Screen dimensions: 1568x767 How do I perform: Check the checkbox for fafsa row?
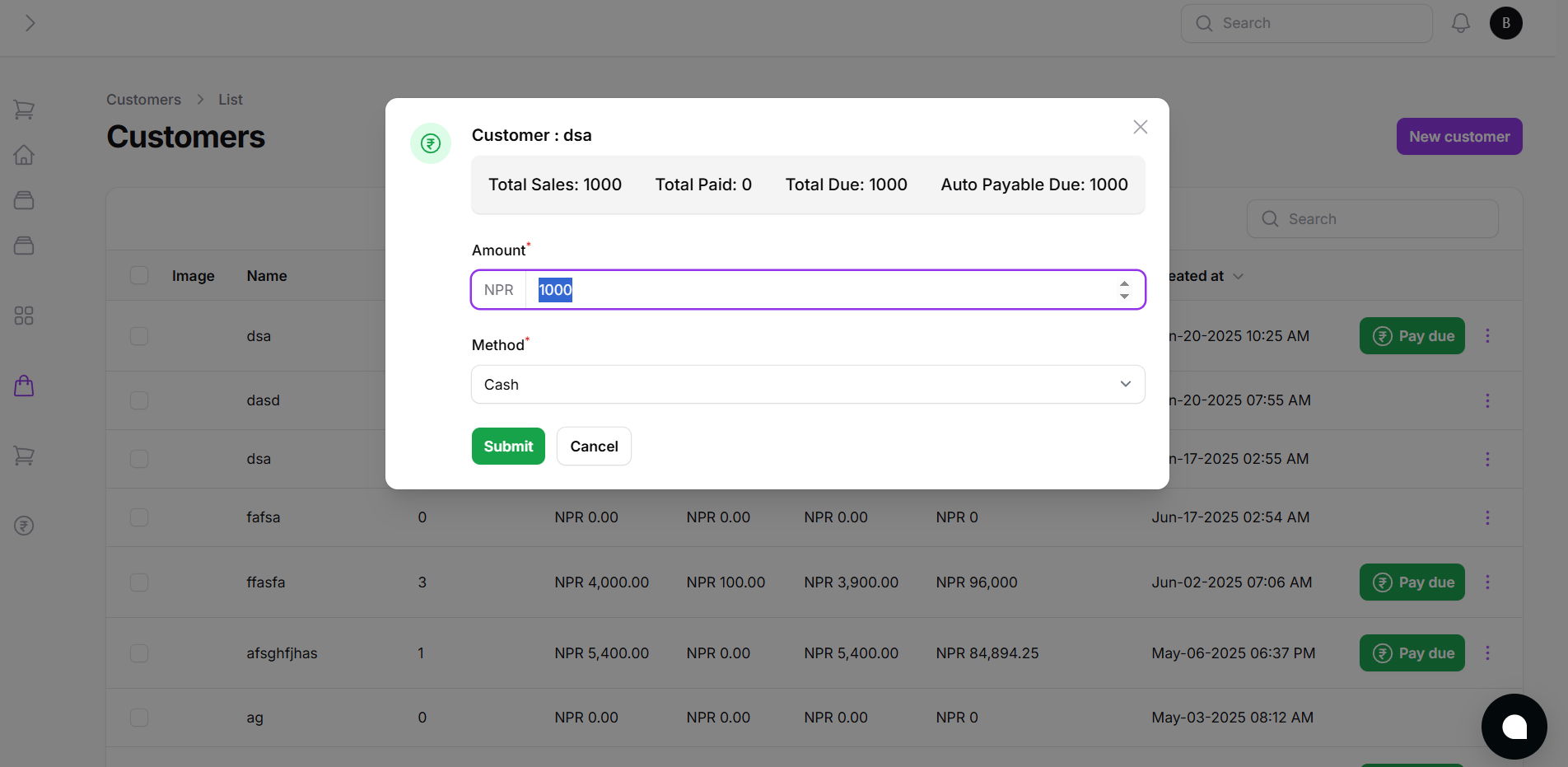tap(139, 517)
